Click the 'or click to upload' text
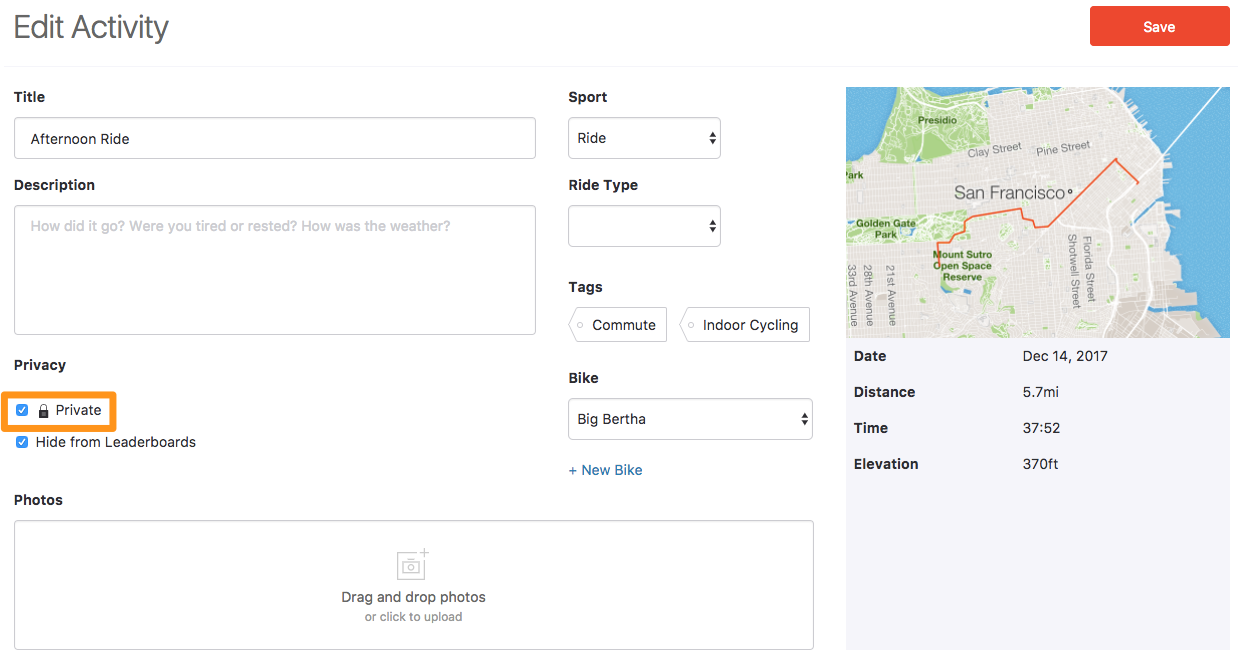Viewport: 1238px width, 659px height. tap(413, 617)
